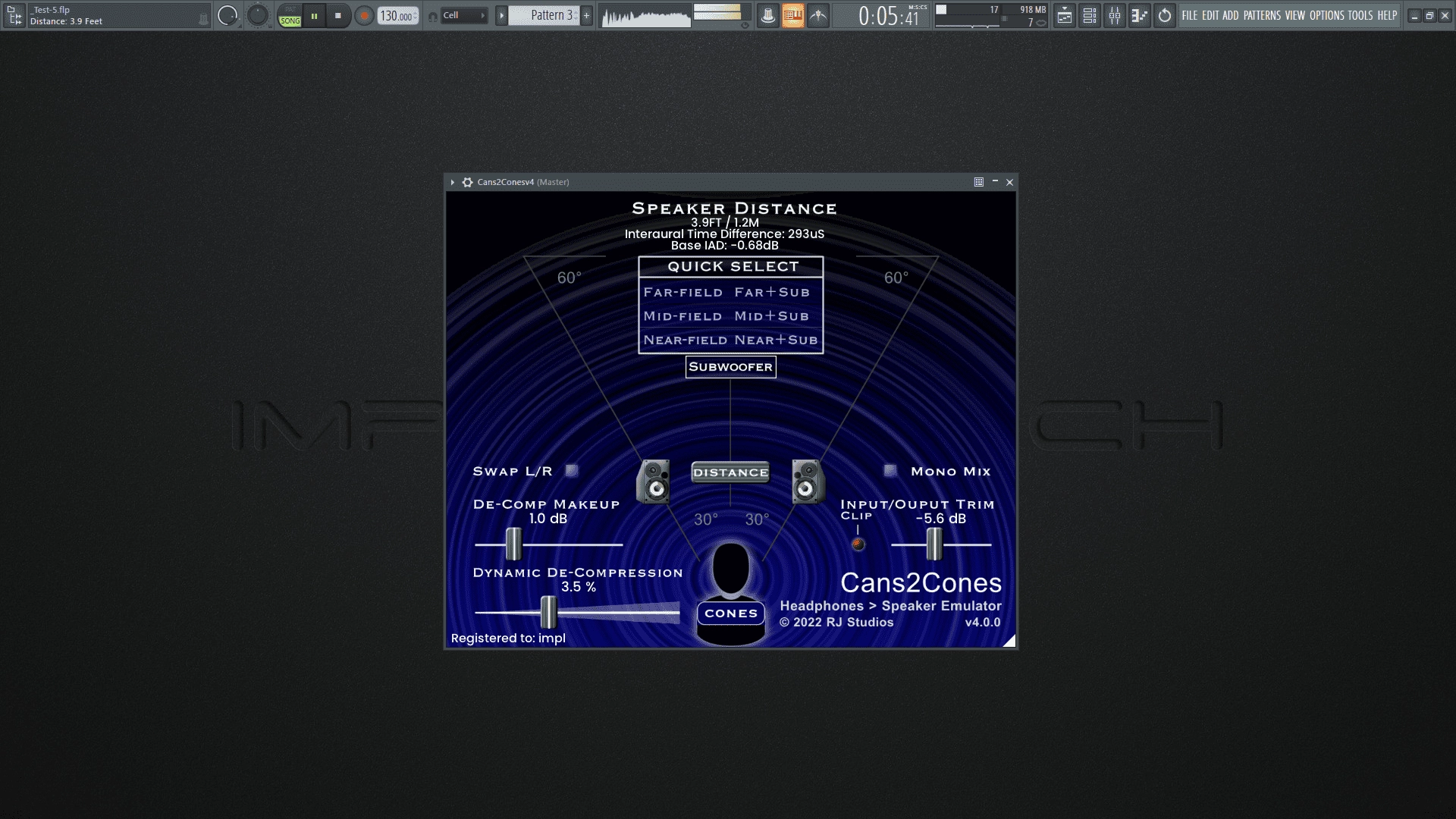Close the Cans2Conesv4 plugin window
1456x819 pixels.
(x=1009, y=182)
